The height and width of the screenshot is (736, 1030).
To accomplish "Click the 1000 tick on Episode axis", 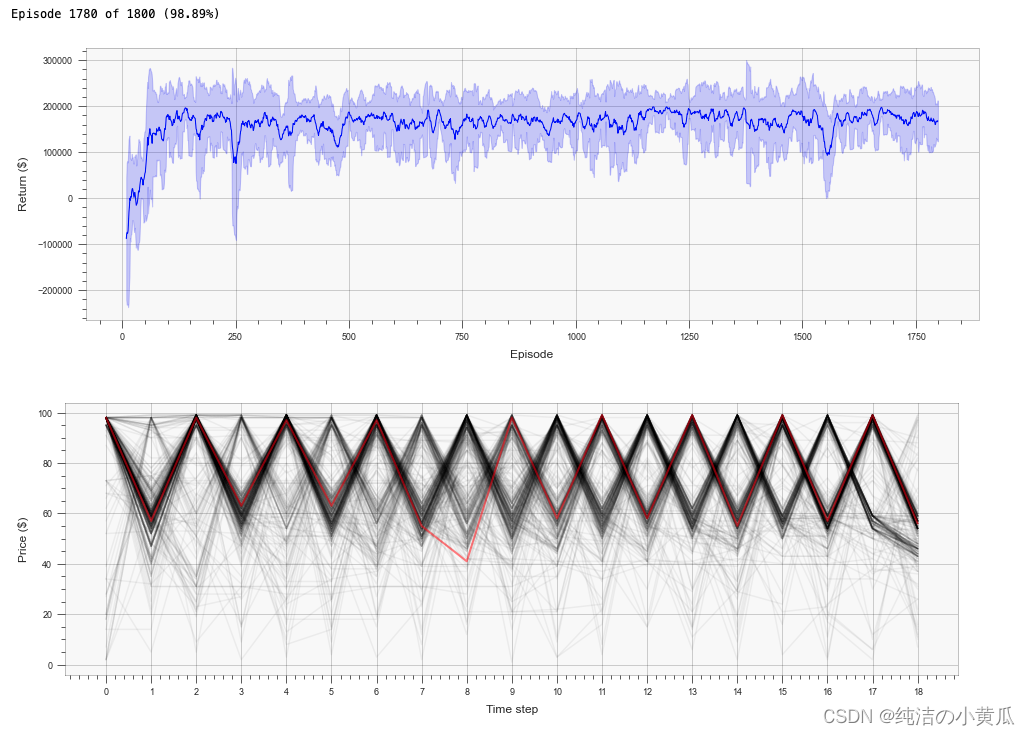I will click(x=576, y=336).
